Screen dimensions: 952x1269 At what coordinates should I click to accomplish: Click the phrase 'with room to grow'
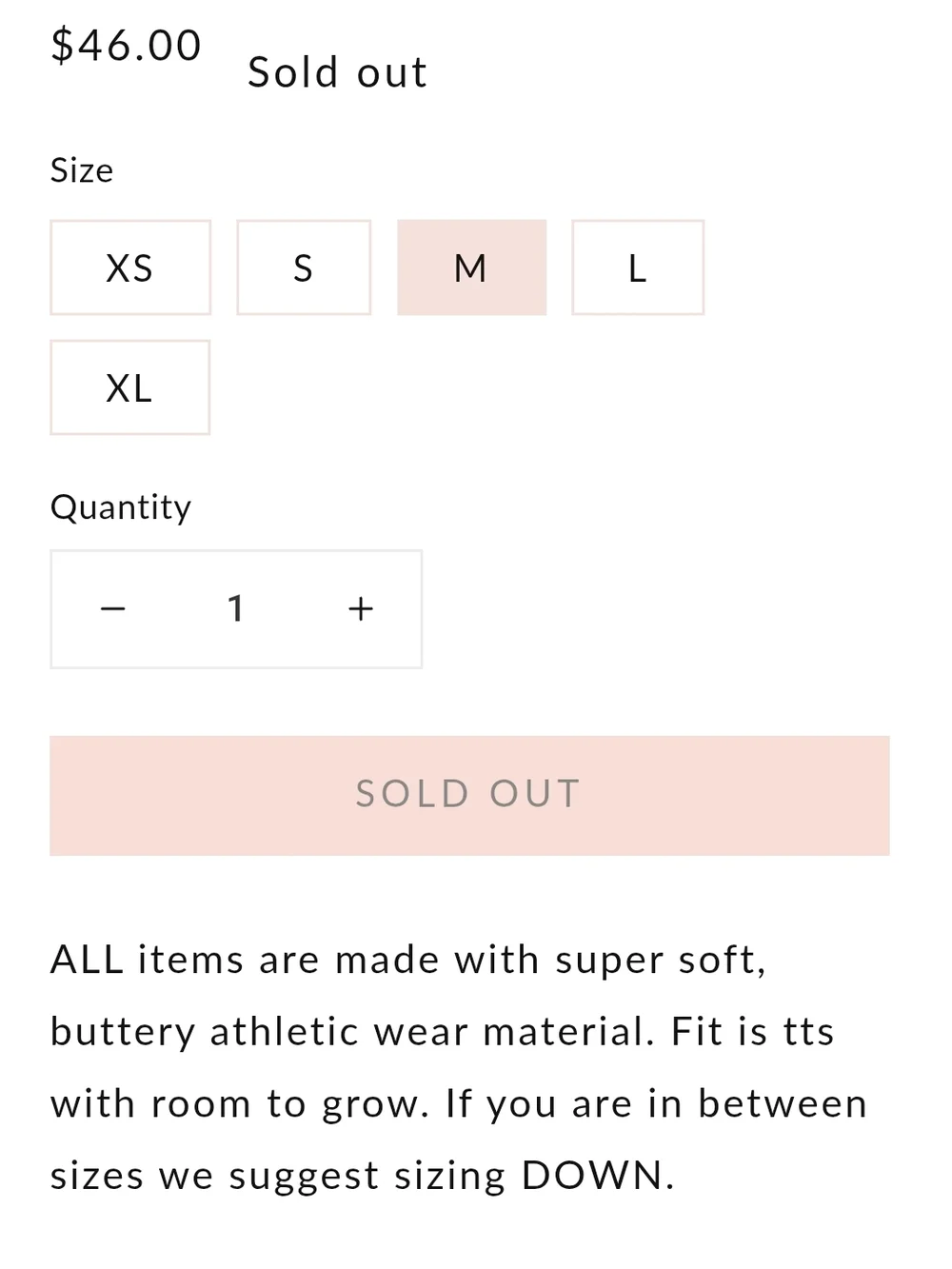coord(240,1104)
